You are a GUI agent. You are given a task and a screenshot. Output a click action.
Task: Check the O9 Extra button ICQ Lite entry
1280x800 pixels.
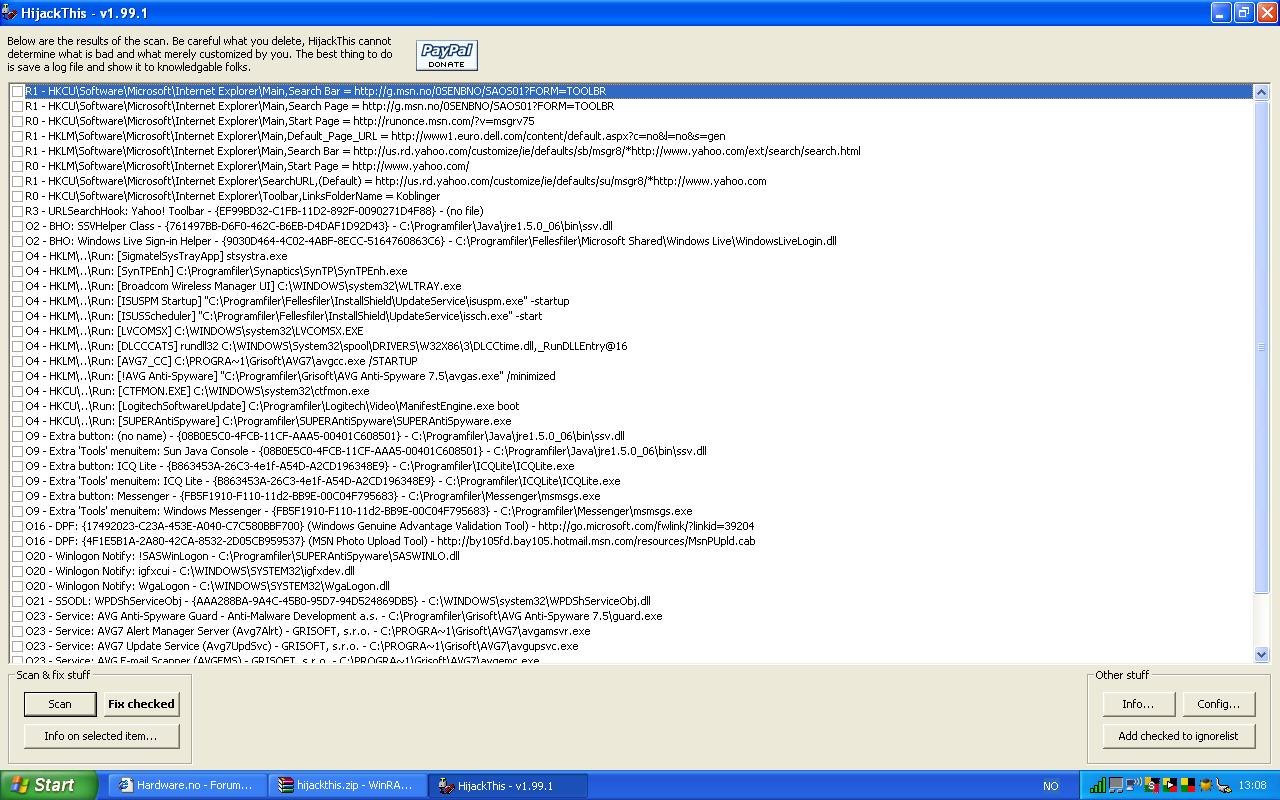tap(18, 466)
